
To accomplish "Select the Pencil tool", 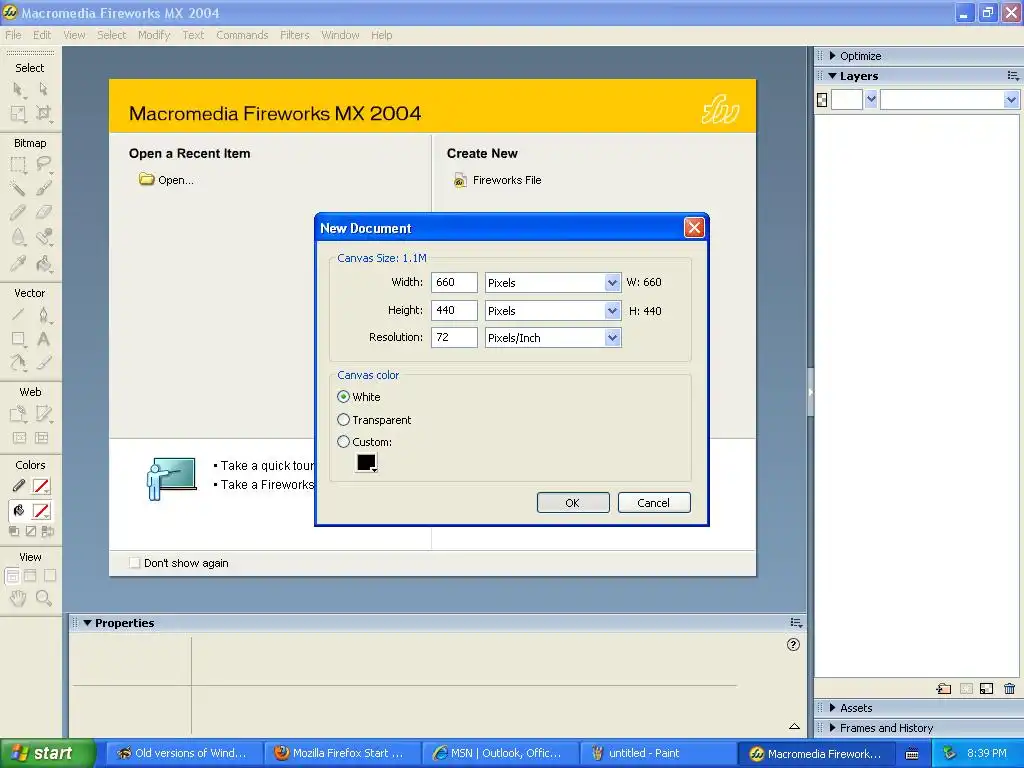I will pyautogui.click(x=18, y=213).
